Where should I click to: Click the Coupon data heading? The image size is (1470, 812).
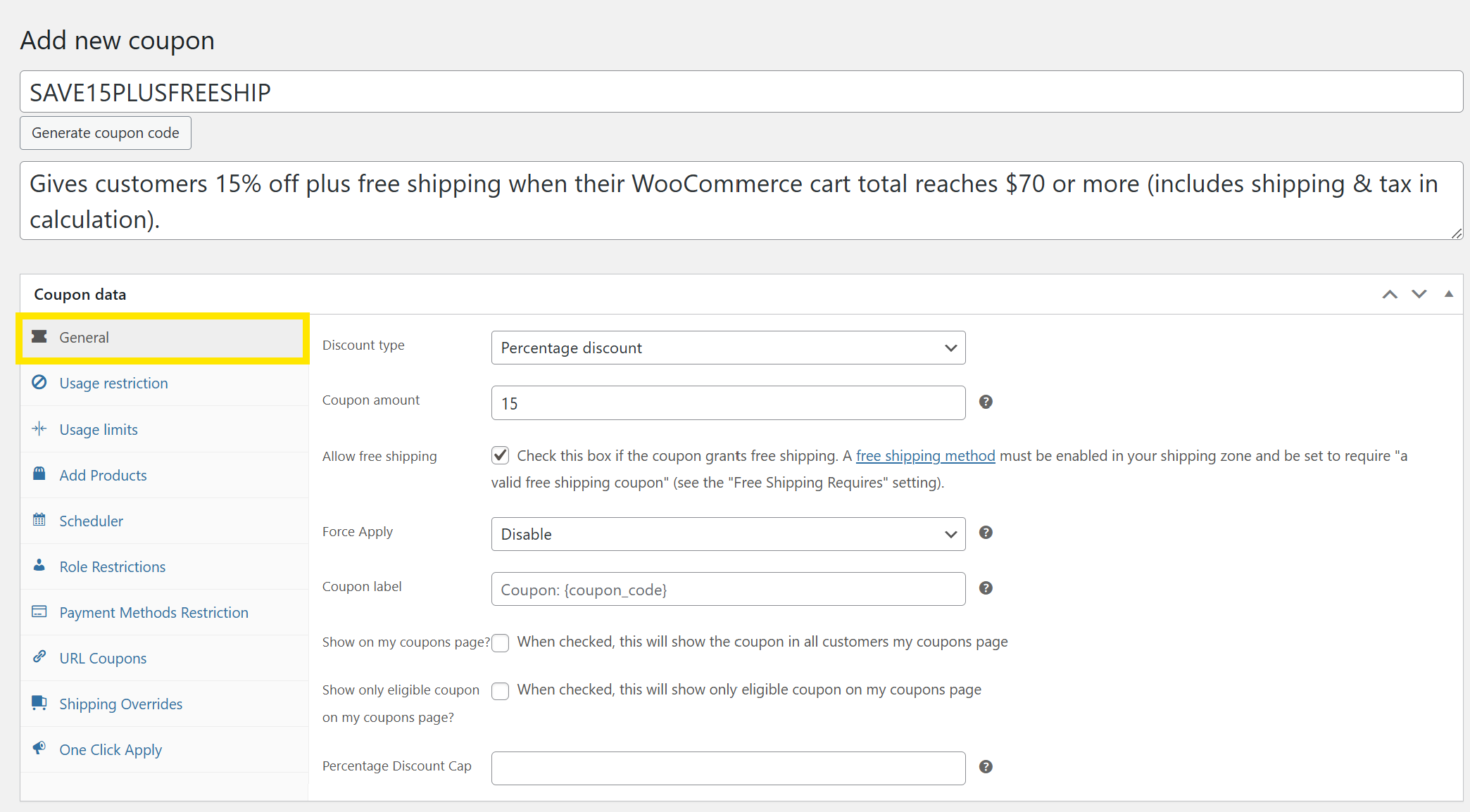80,294
